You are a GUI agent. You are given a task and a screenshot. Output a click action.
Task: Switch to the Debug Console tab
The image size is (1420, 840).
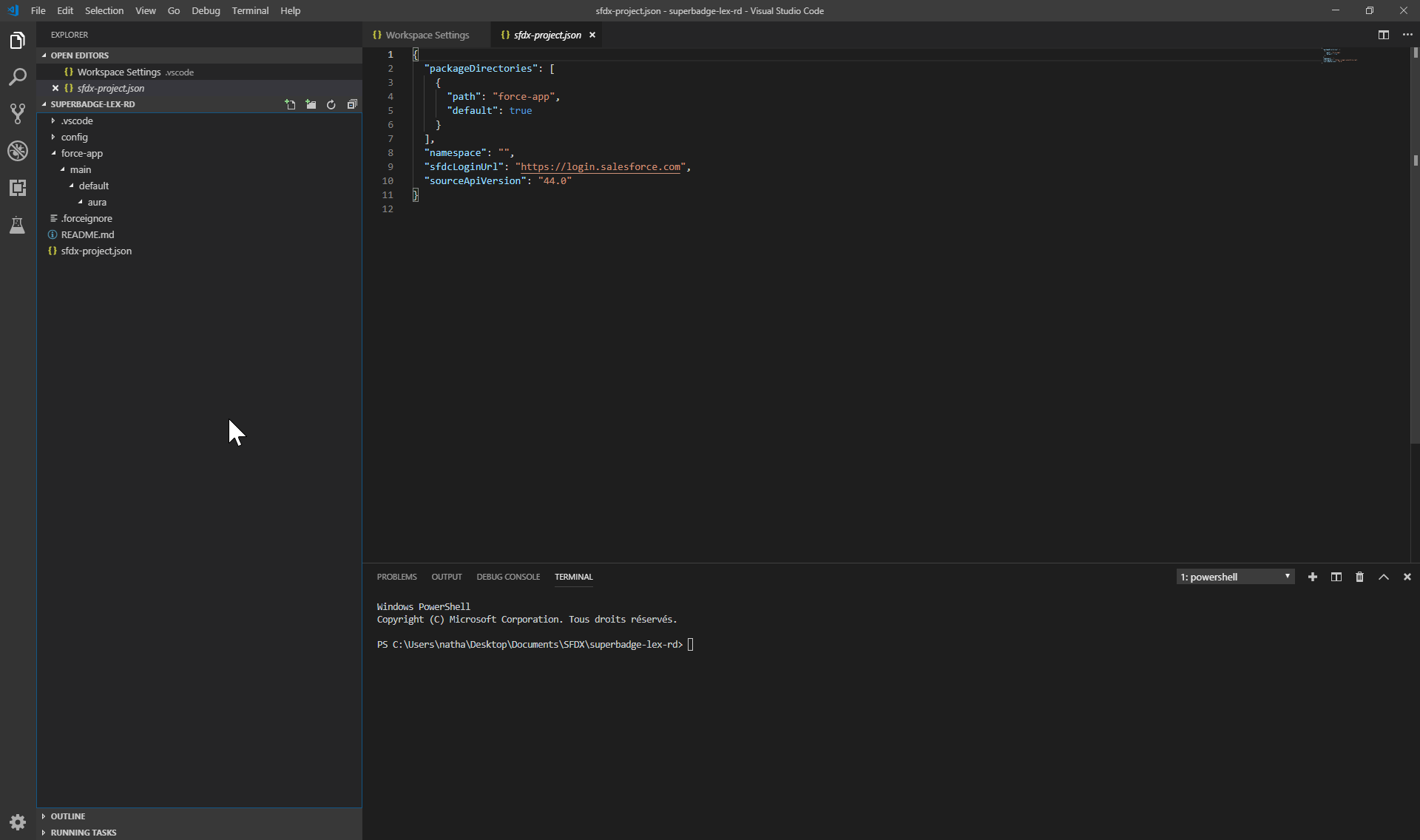(x=508, y=577)
